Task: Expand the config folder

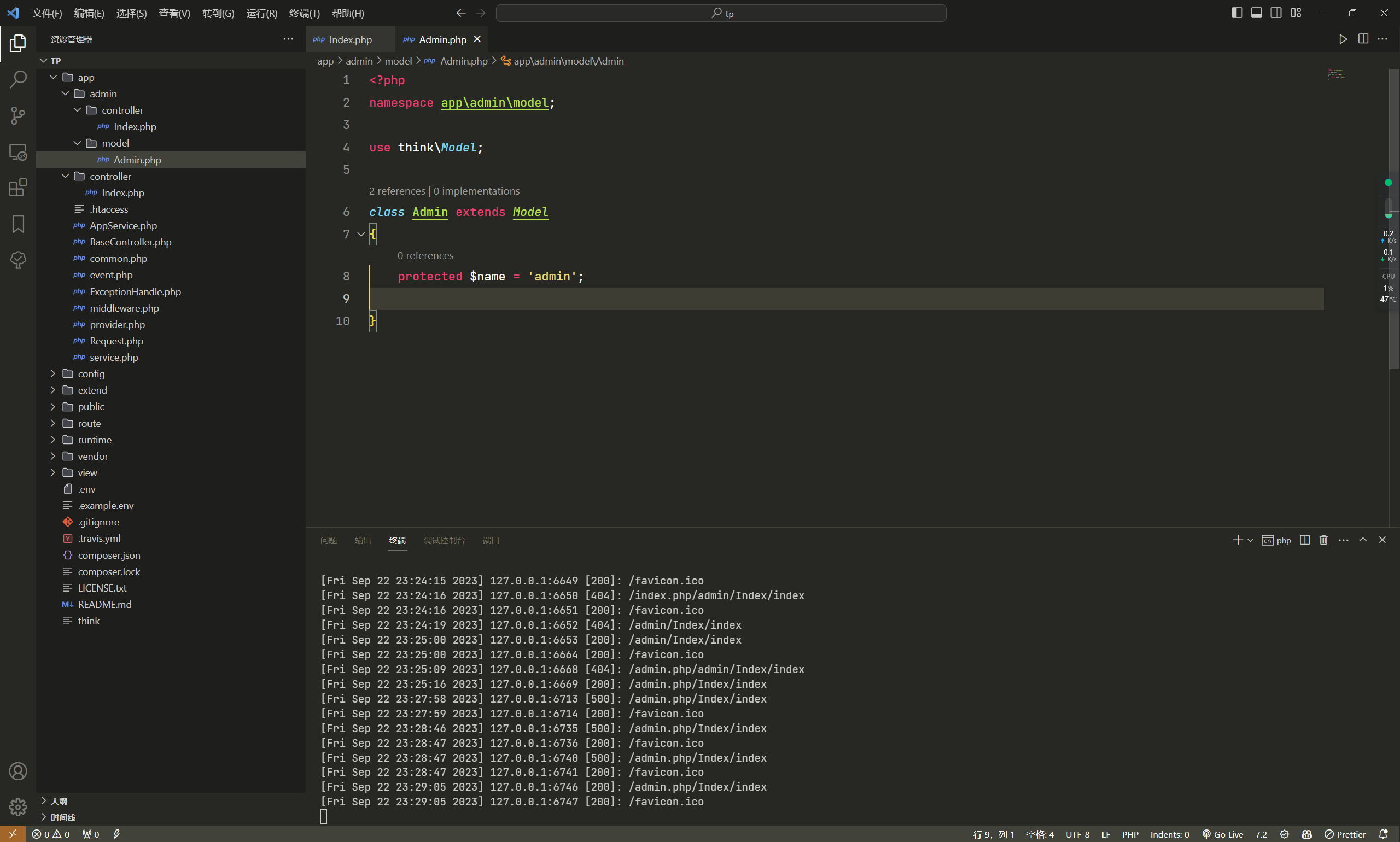Action: click(91, 374)
